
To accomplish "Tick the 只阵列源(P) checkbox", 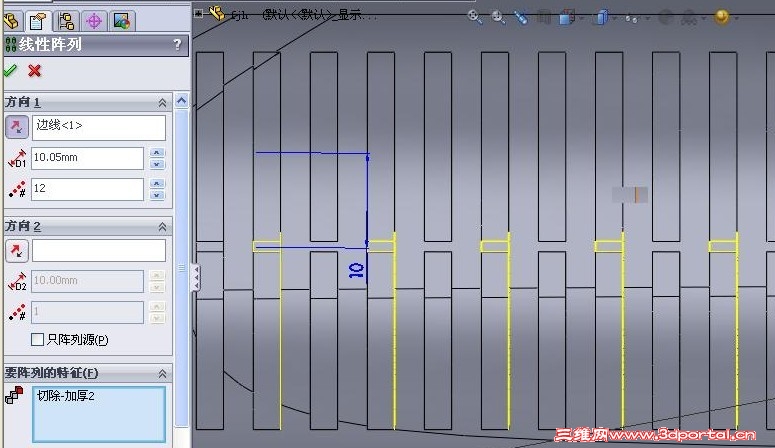I will click(38, 339).
